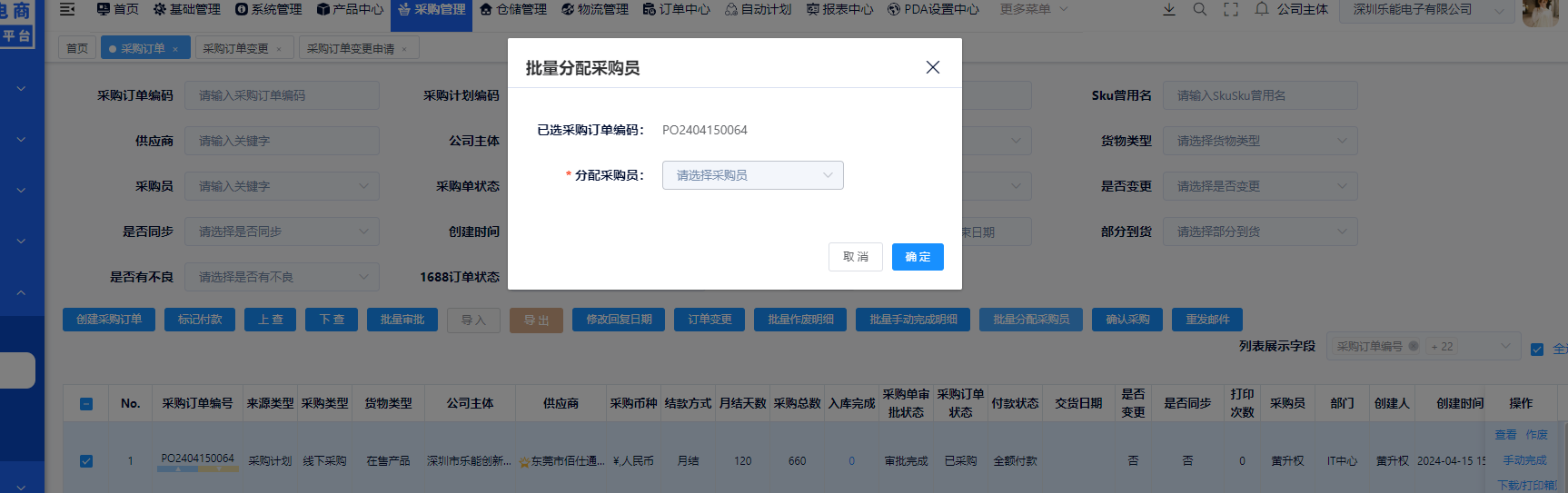Image resolution: width=1568 pixels, height=493 pixels.
Task: Click the 修改回复日期 button
Action: [619, 320]
